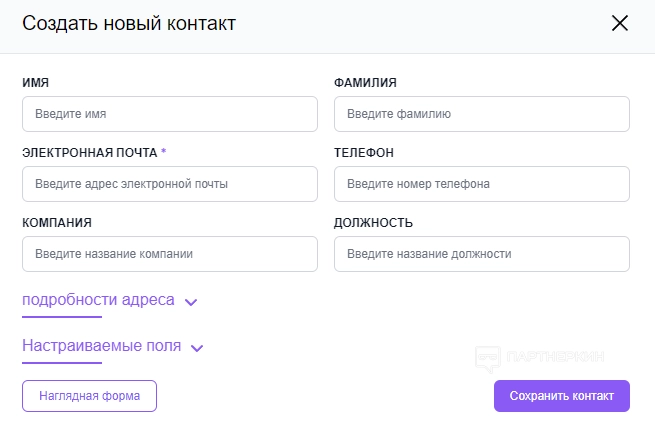Image resolution: width=655 pixels, height=425 pixels.
Task: Click the Создать новый контакт dialog title
Action: pos(129,23)
